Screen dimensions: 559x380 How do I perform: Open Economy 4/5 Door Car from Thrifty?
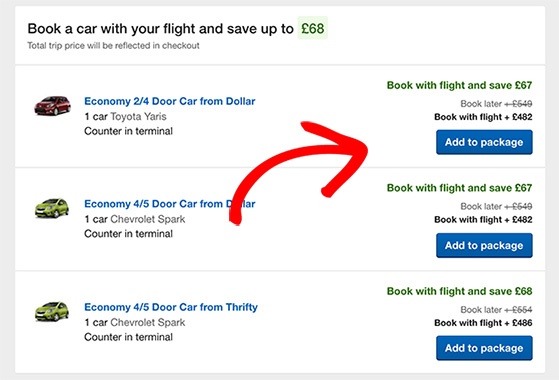tap(171, 307)
